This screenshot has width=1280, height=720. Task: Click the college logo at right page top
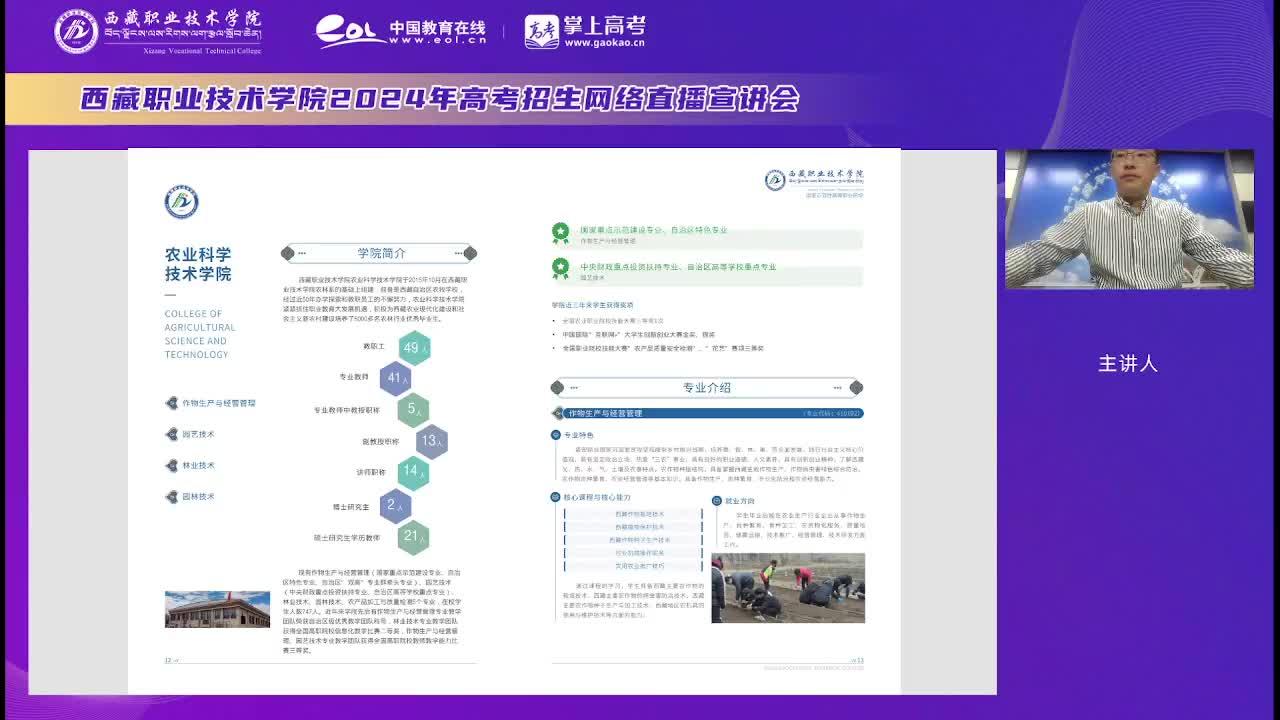pyautogui.click(x=775, y=180)
